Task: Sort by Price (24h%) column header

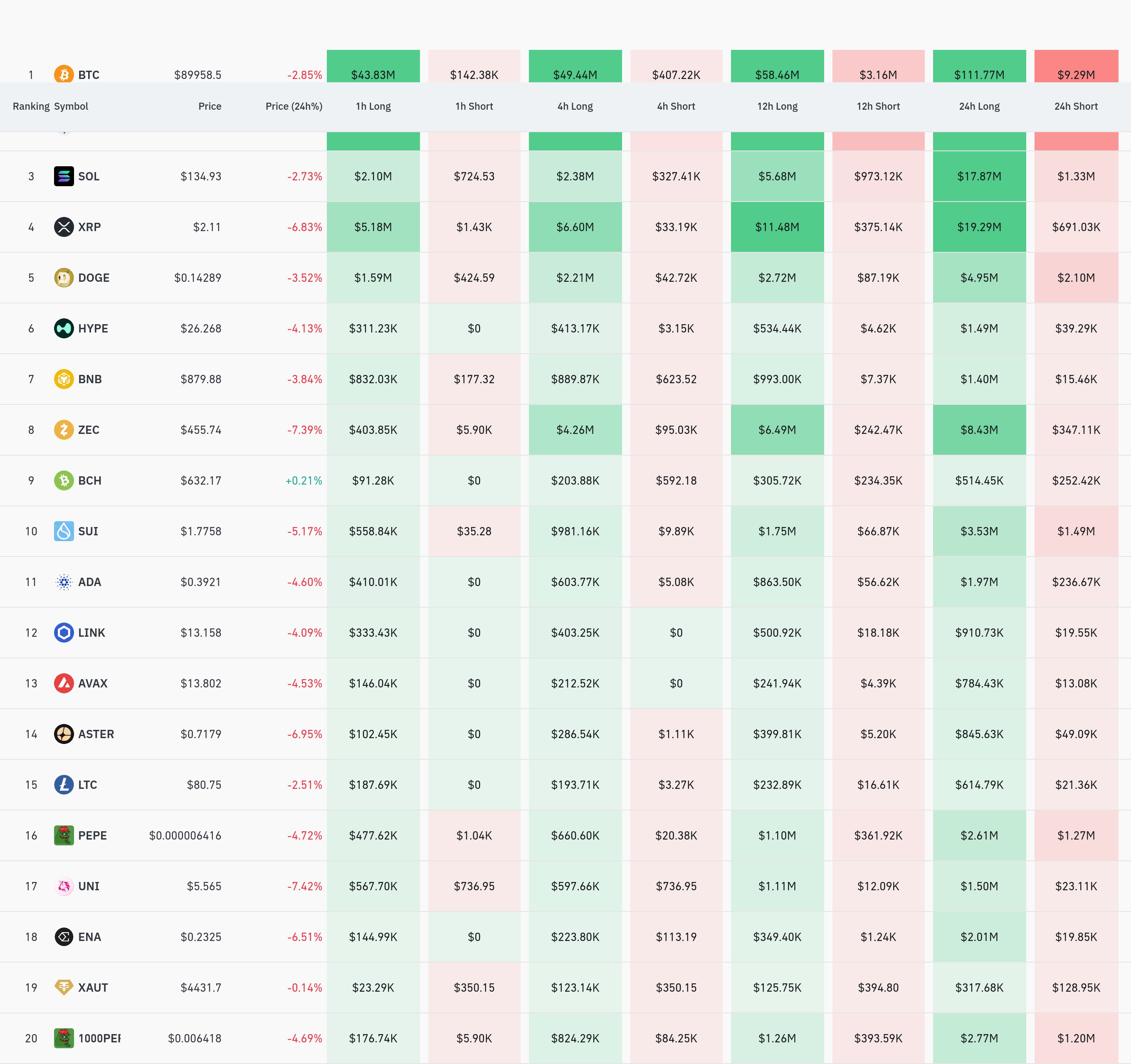Action: tap(294, 106)
